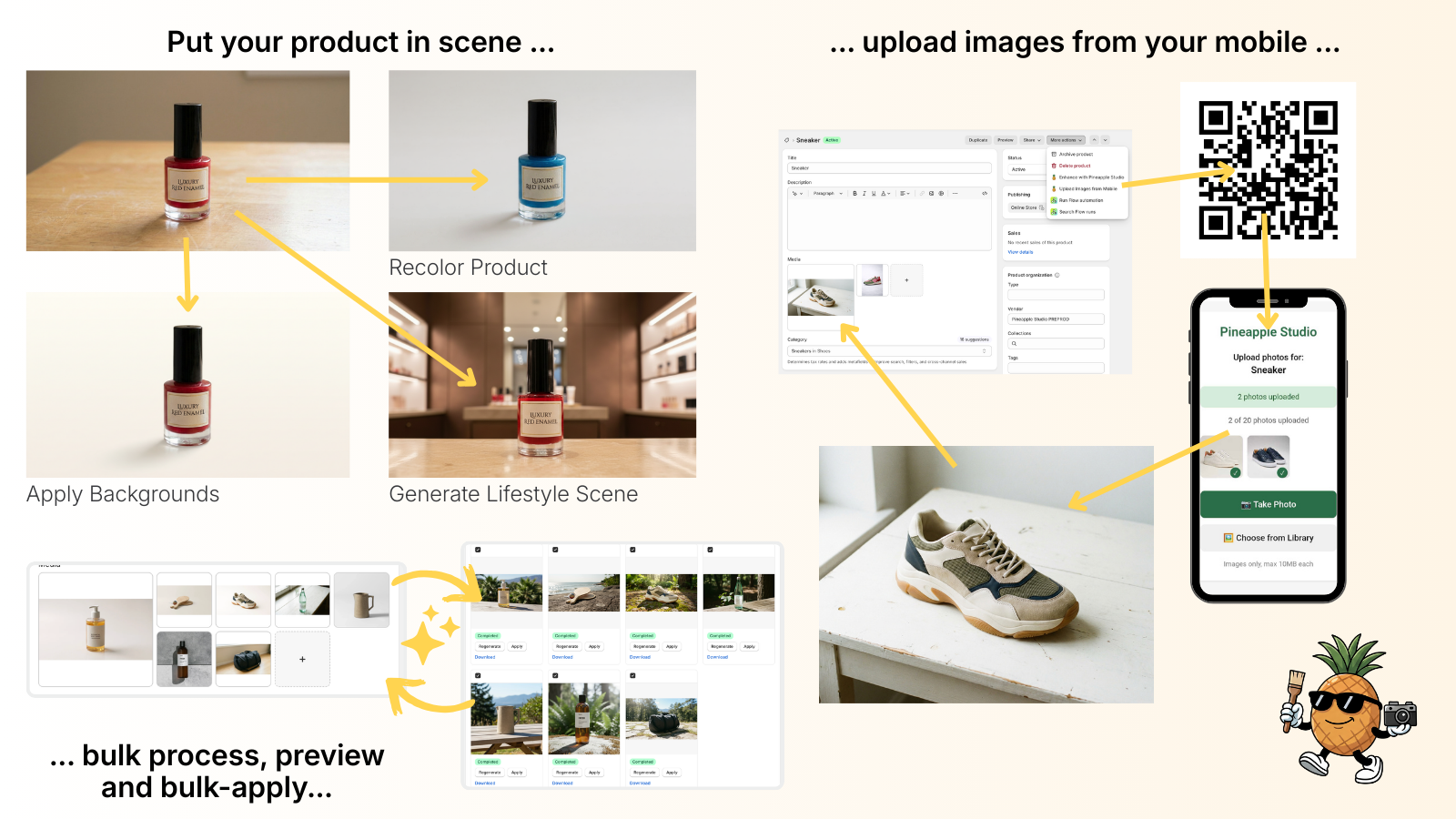Click the View details link under Sales
The width and height of the screenshot is (1456, 819).
[x=1020, y=252]
